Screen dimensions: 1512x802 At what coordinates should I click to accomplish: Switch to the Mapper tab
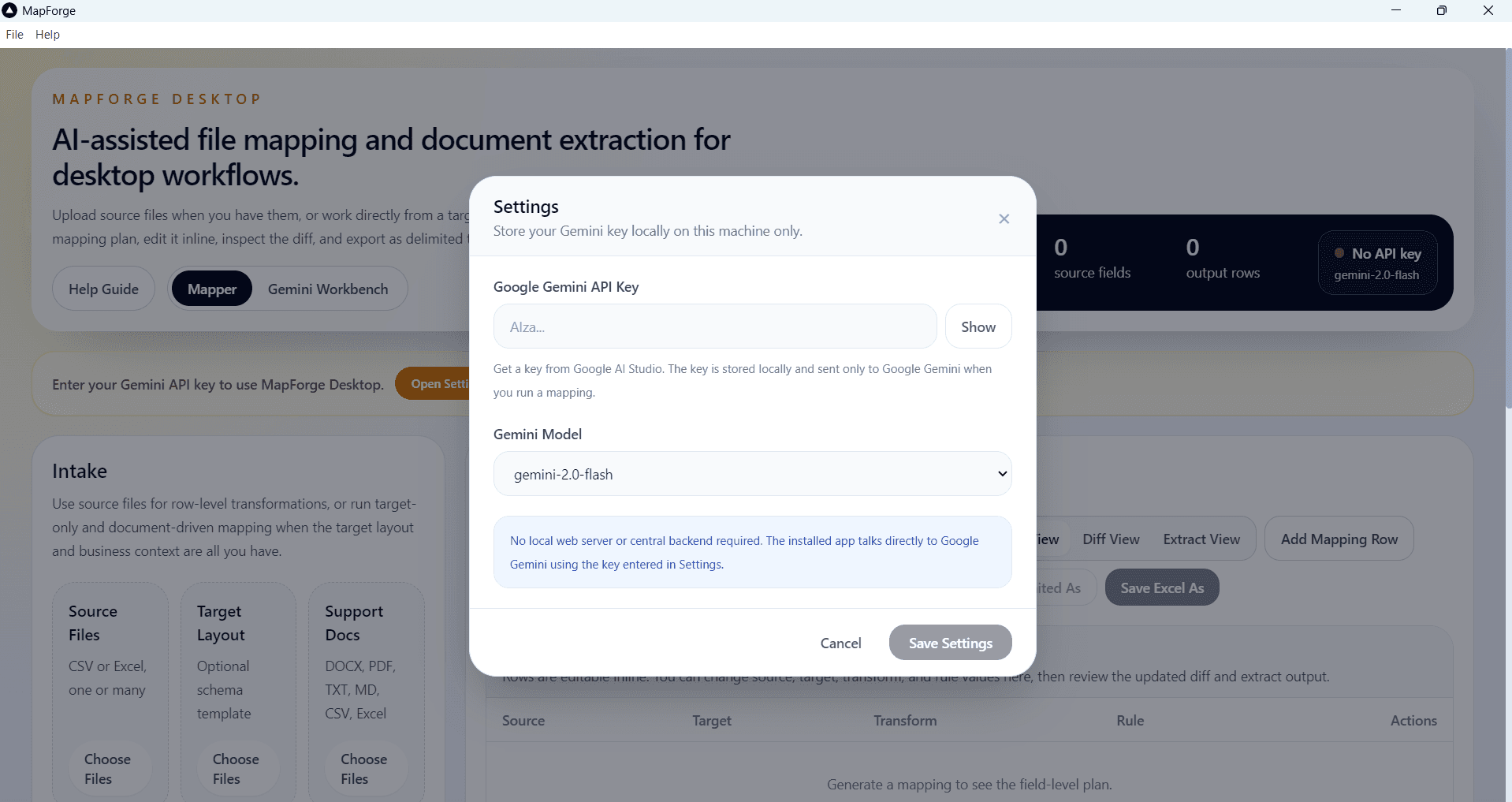click(x=212, y=289)
